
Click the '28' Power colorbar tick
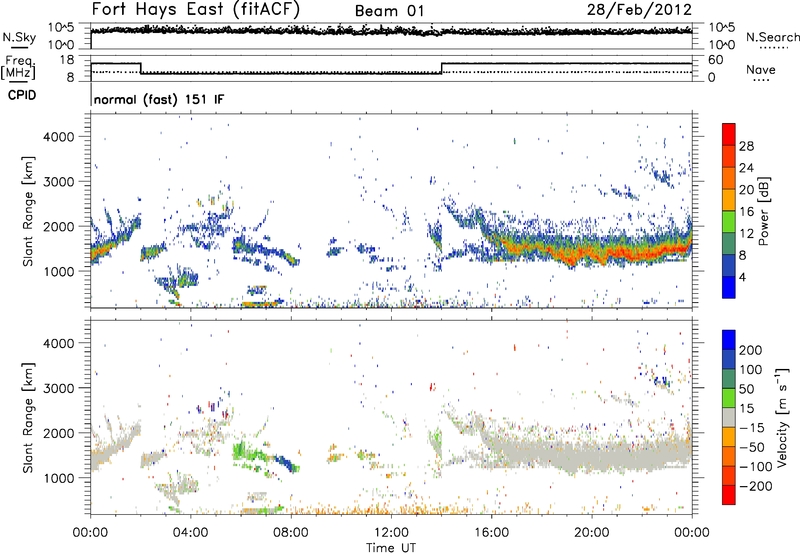click(746, 146)
